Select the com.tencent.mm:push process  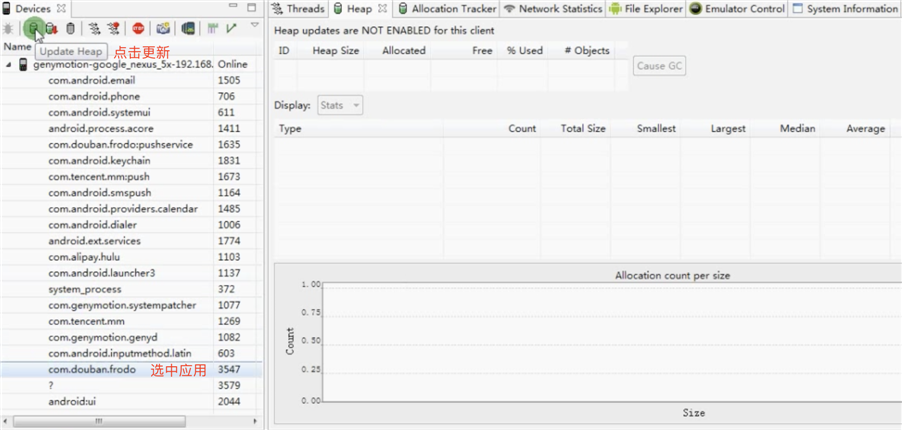click(x=131, y=177)
